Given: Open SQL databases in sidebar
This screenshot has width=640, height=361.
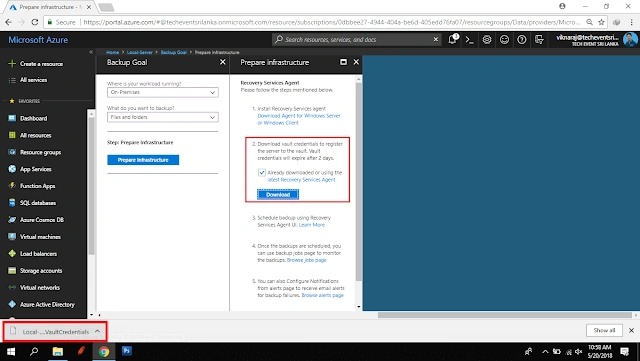Looking at the screenshot, I should point(38,203).
